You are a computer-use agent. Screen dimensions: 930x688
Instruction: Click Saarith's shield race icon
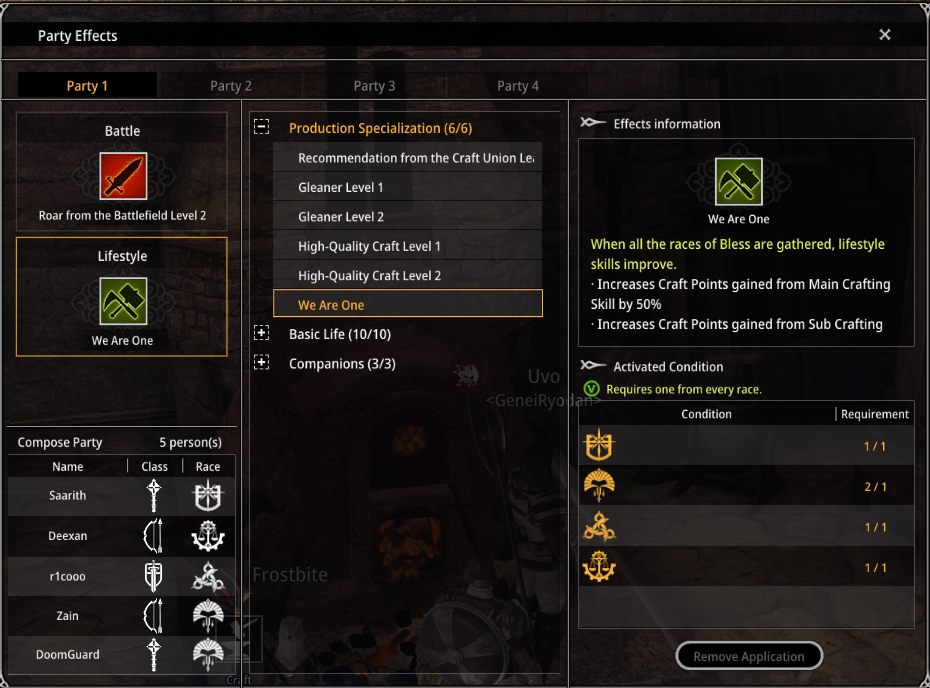click(x=208, y=496)
